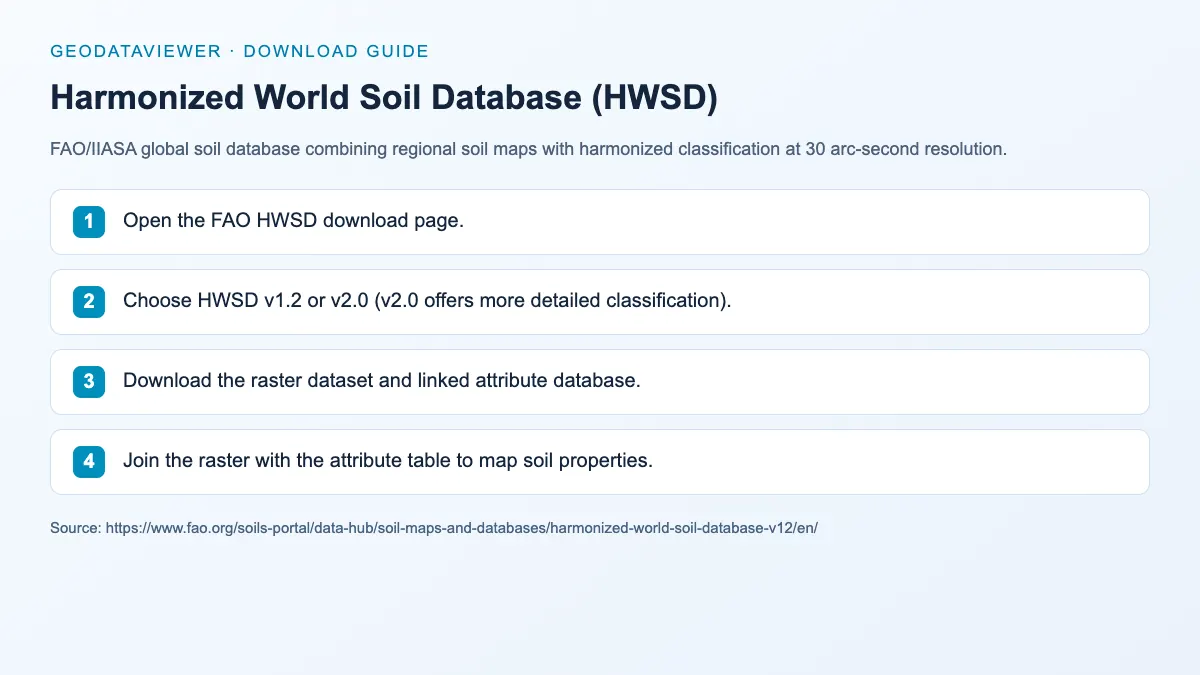Select 'Open the FAO HWSD download page.' text
This screenshot has width=1200, height=675.
[293, 221]
